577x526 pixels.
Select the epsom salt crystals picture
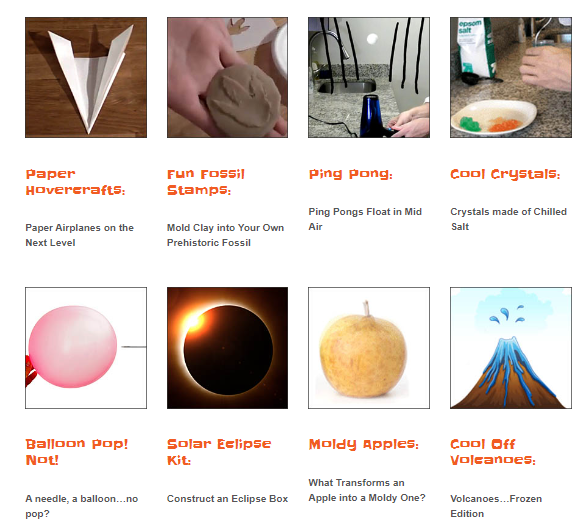pyautogui.click(x=511, y=77)
